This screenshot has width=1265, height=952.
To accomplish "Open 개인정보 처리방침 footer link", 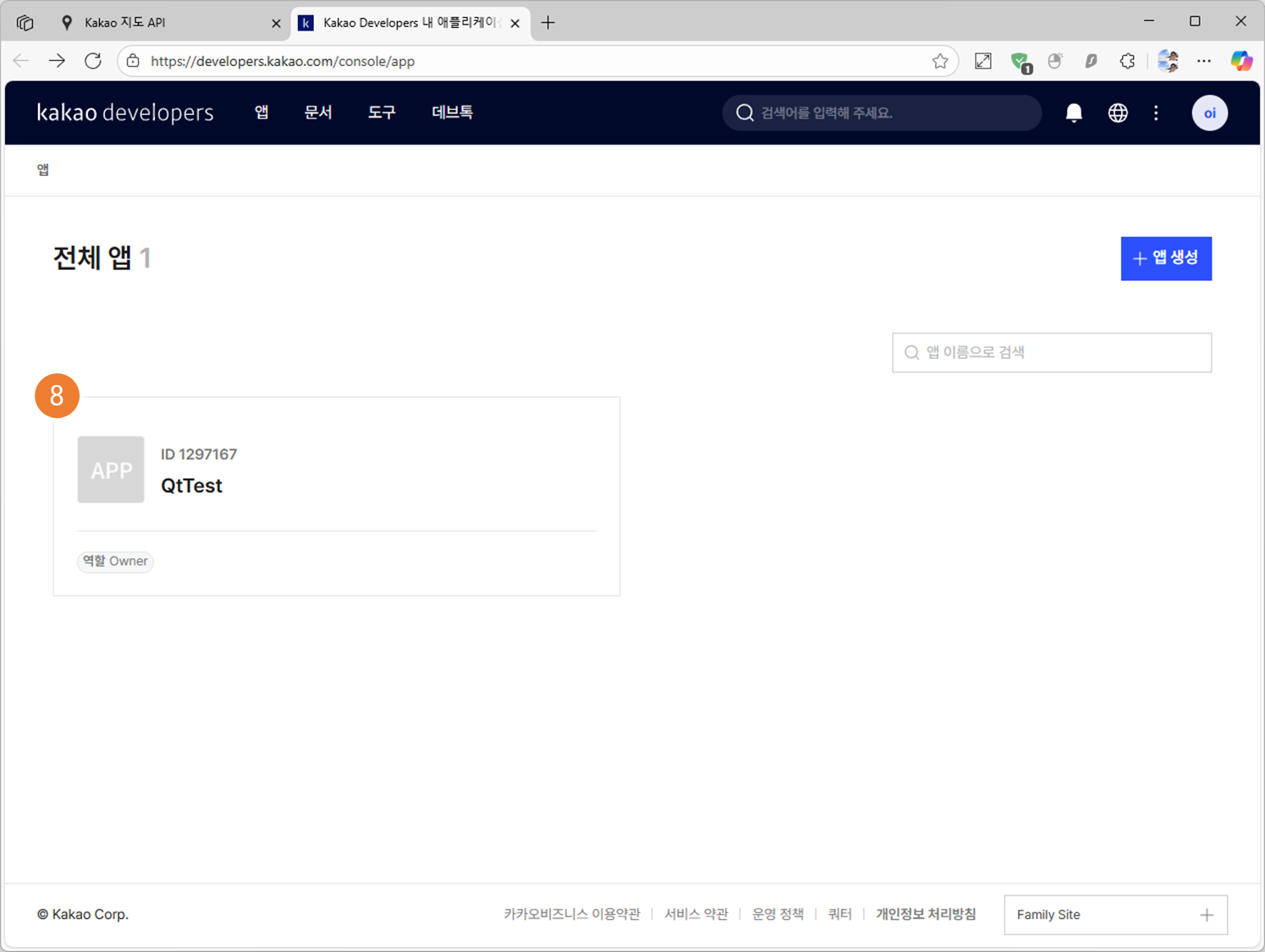I will (926, 914).
